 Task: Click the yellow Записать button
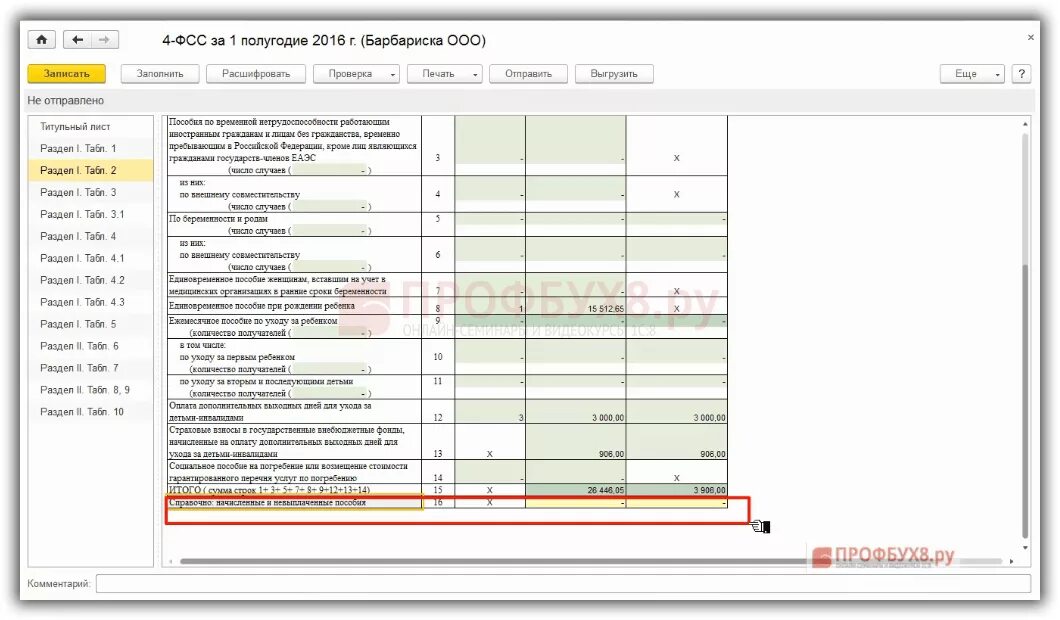(x=66, y=73)
